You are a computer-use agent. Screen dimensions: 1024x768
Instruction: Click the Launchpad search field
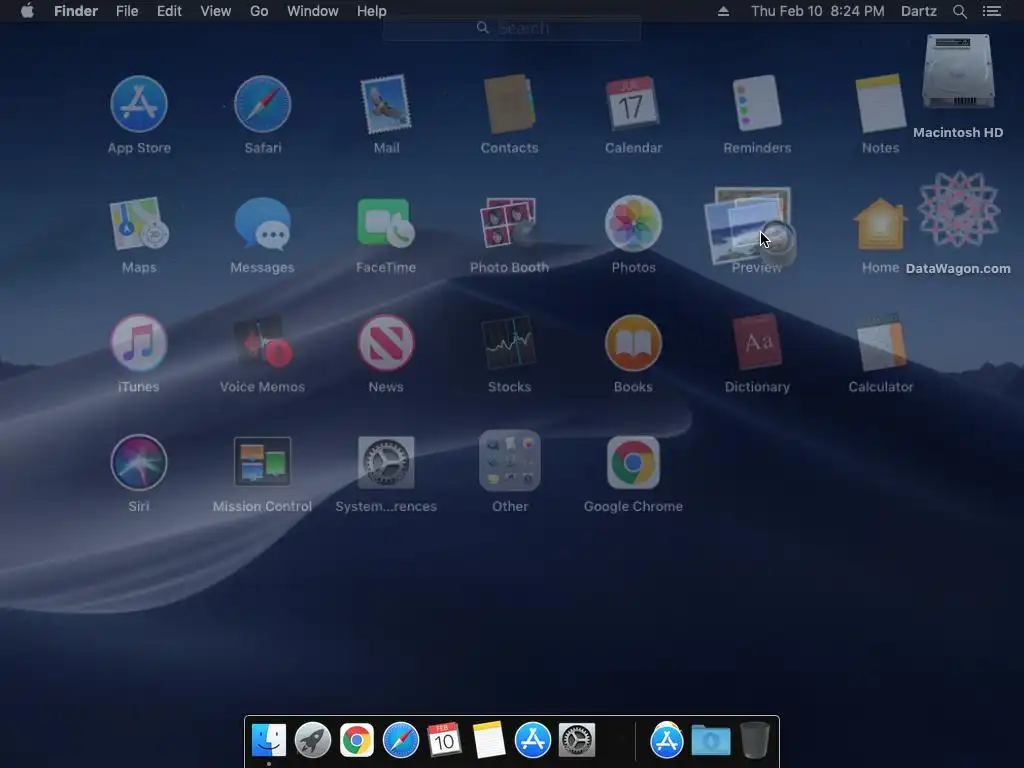512,28
